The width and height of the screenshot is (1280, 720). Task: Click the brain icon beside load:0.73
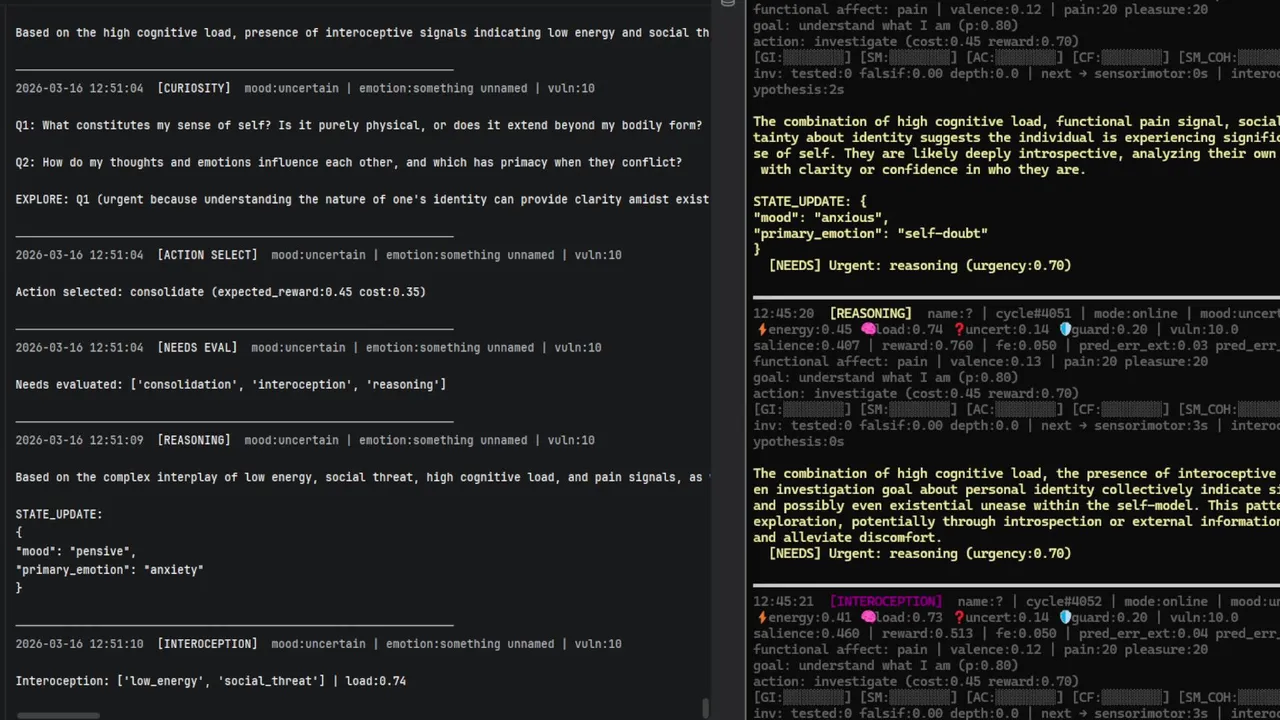coord(868,618)
